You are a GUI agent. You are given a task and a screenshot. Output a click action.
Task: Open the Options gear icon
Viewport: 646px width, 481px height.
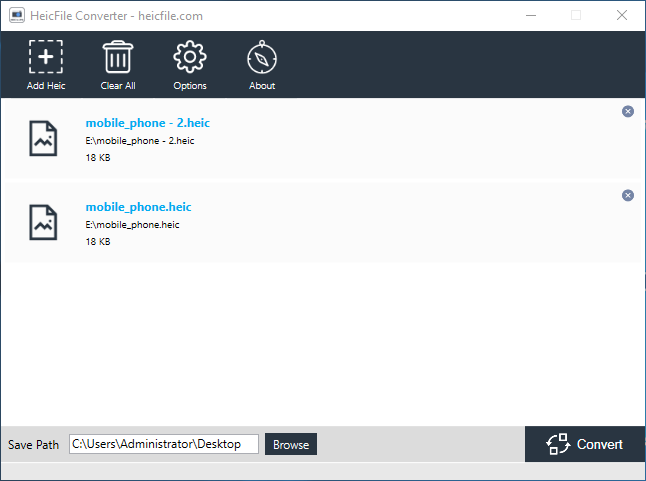[190, 57]
